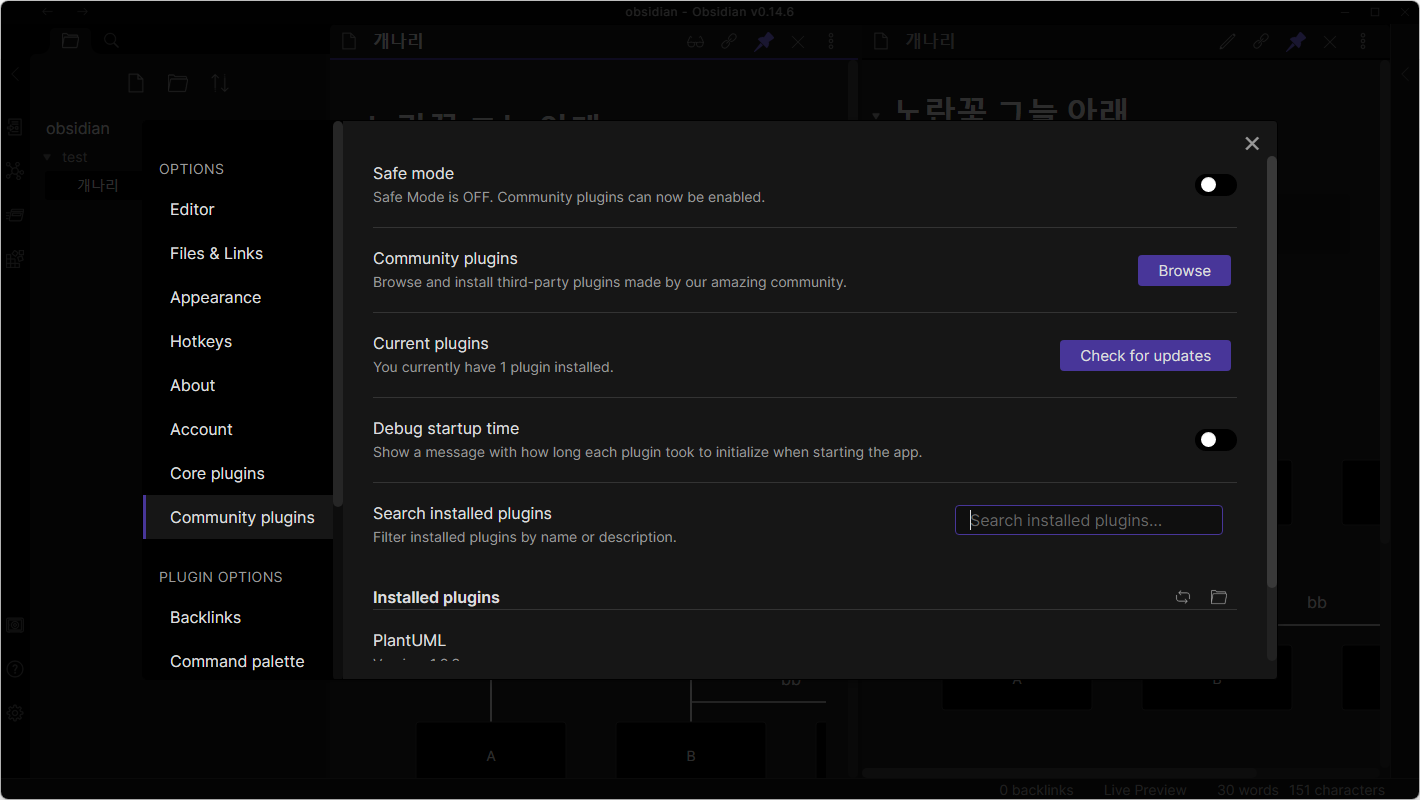Open Editor settings tab
Image resolution: width=1420 pixels, height=800 pixels.
coord(238,210)
